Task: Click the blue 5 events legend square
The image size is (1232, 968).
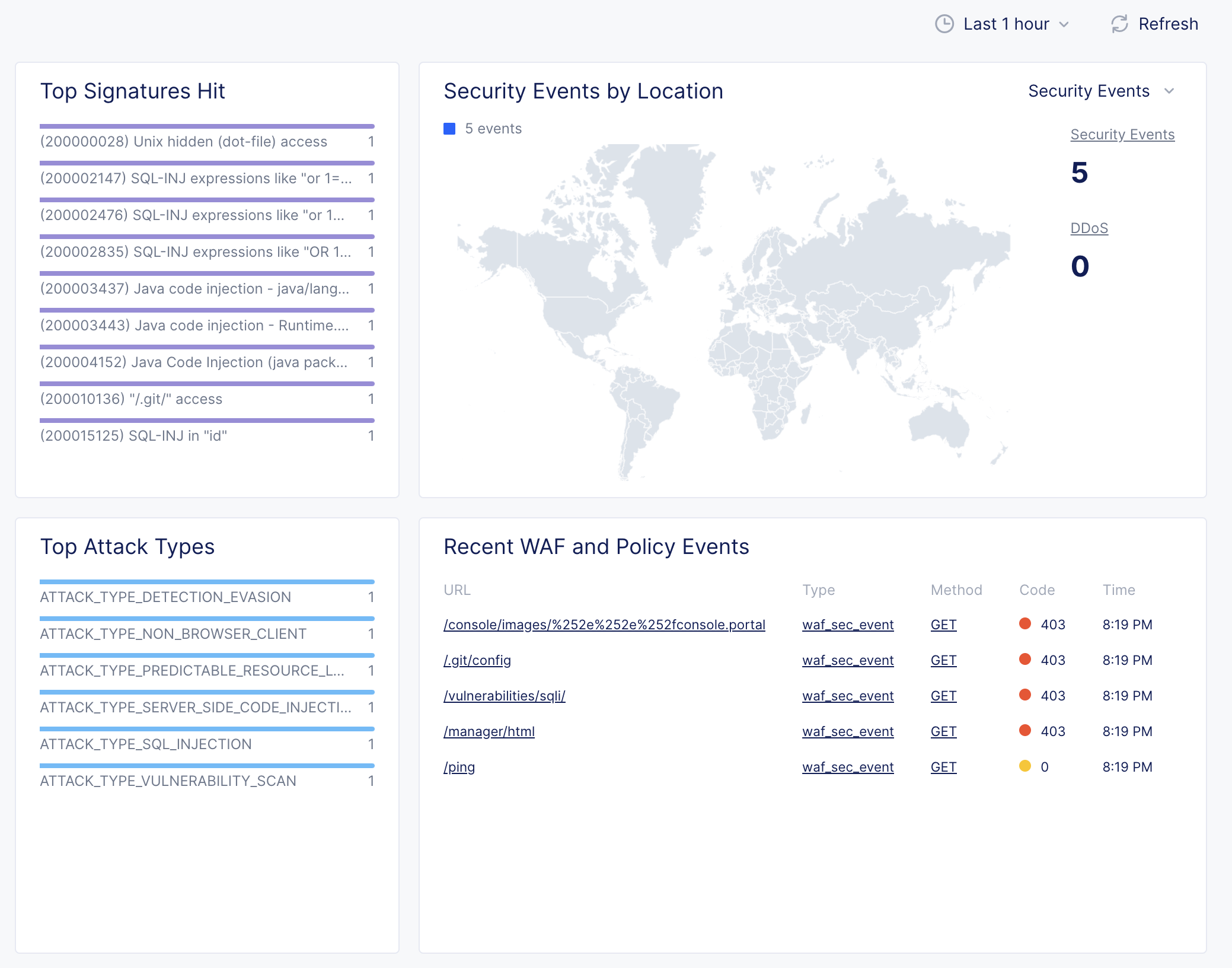Action: 449,129
